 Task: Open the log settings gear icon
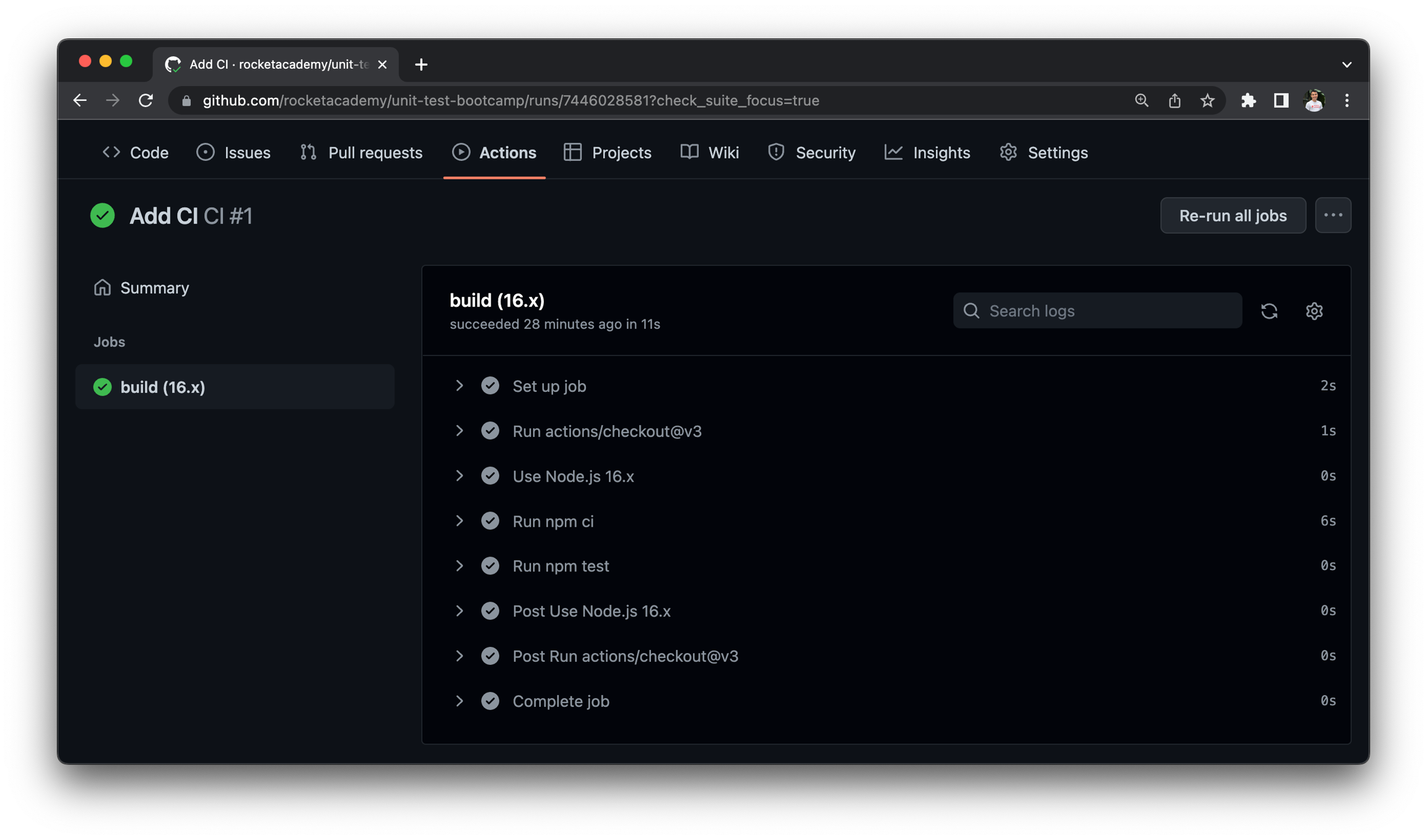pyautogui.click(x=1314, y=311)
